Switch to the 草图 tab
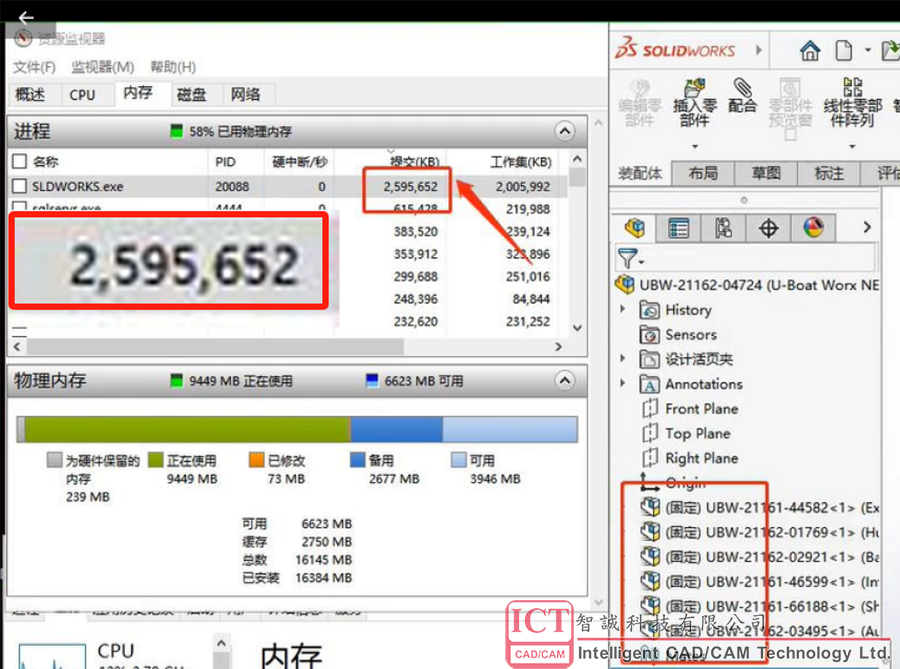This screenshot has width=900, height=669. [766, 173]
